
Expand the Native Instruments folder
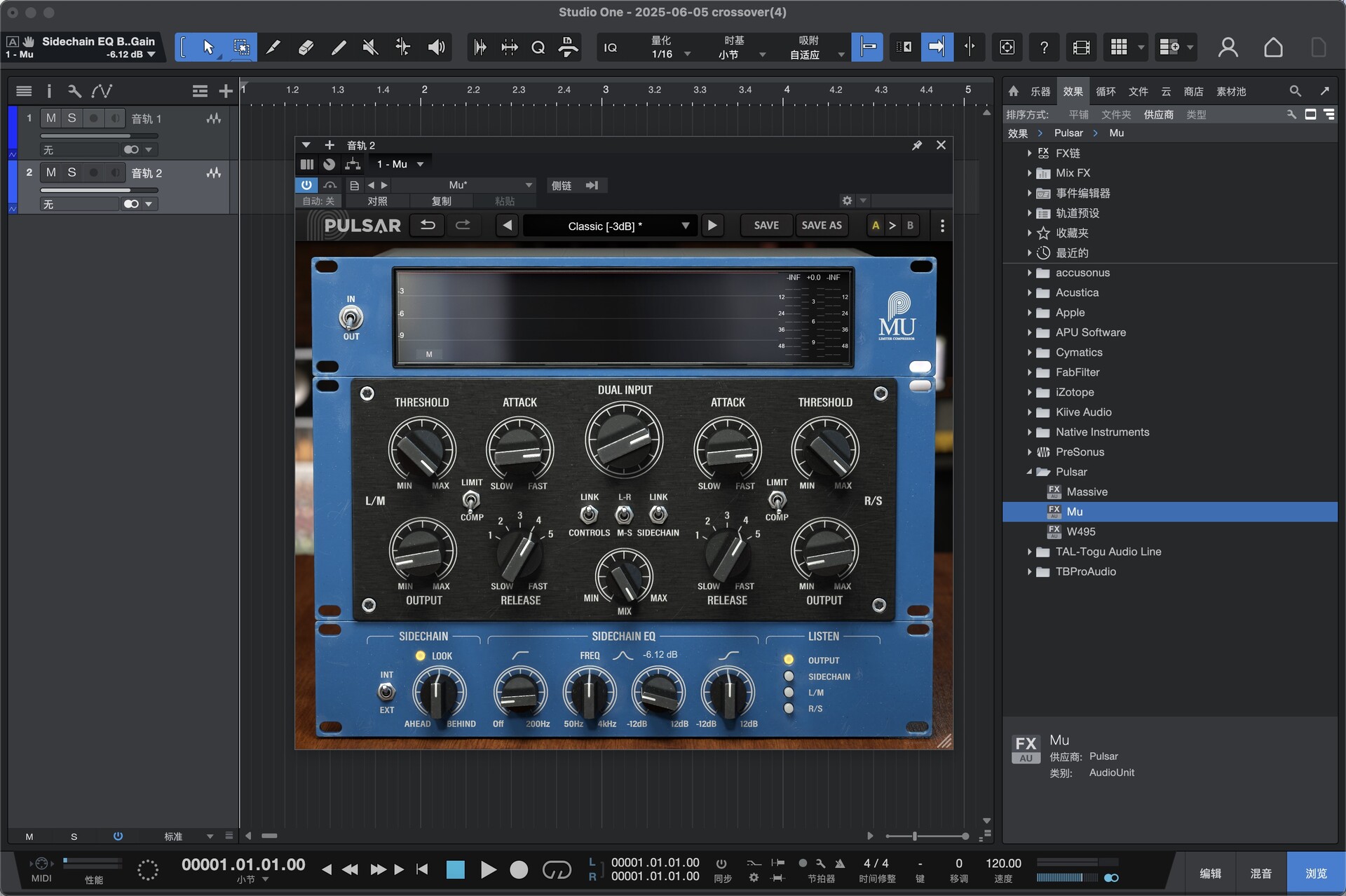pos(1029,432)
